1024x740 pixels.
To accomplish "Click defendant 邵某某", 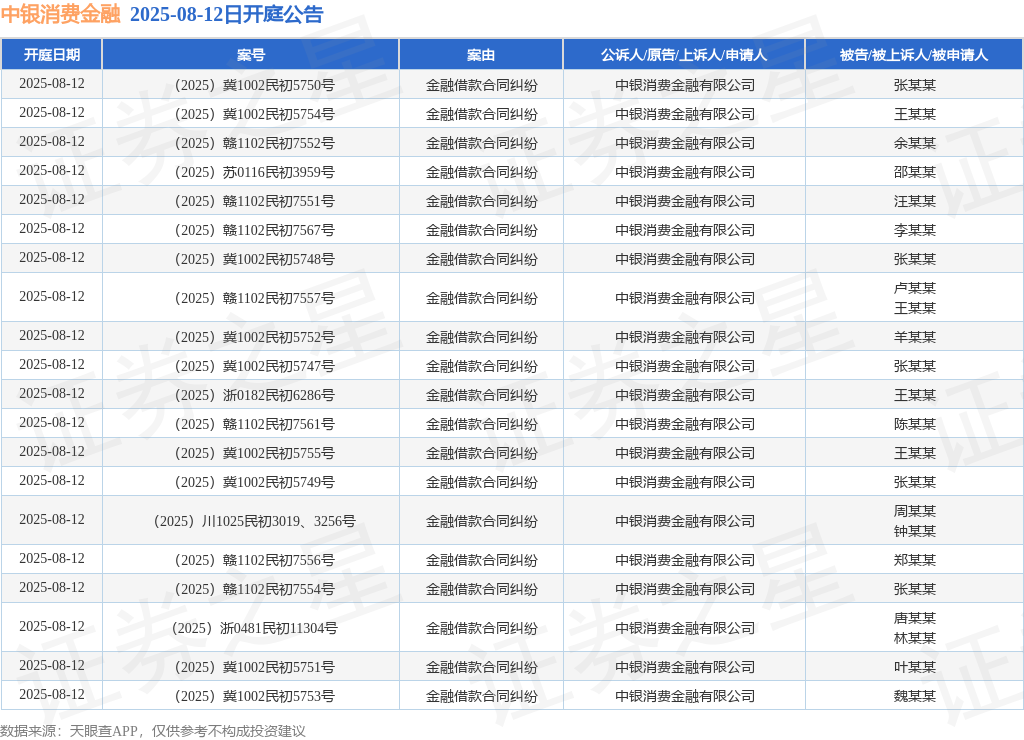I will [914, 172].
